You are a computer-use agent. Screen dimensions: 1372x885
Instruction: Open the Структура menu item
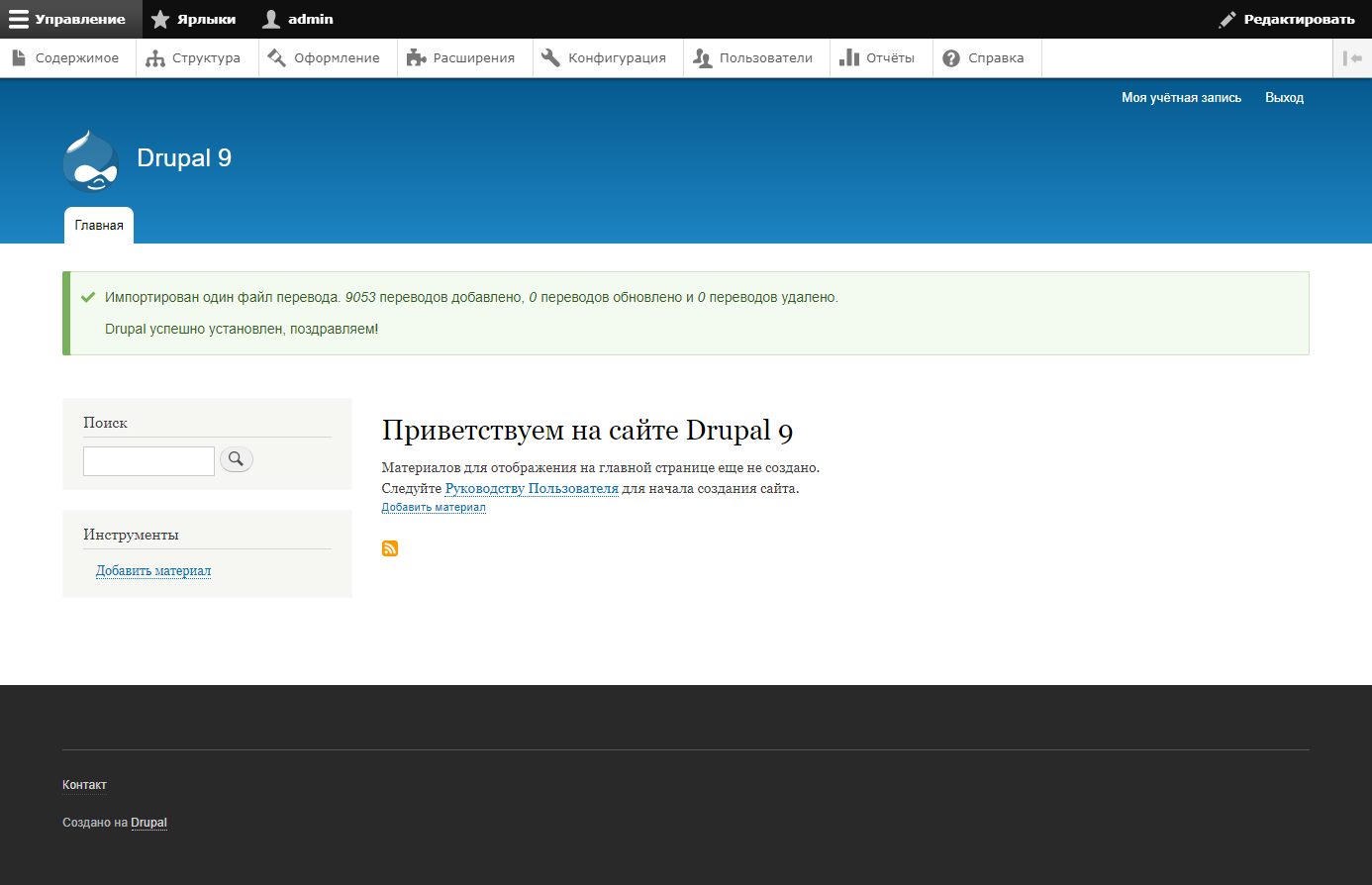click(197, 58)
